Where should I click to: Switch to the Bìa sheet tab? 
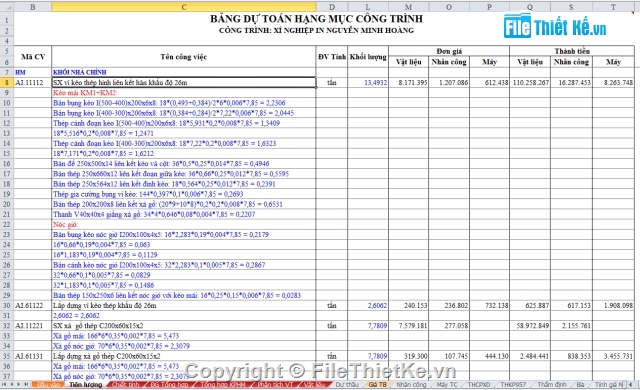point(580,384)
